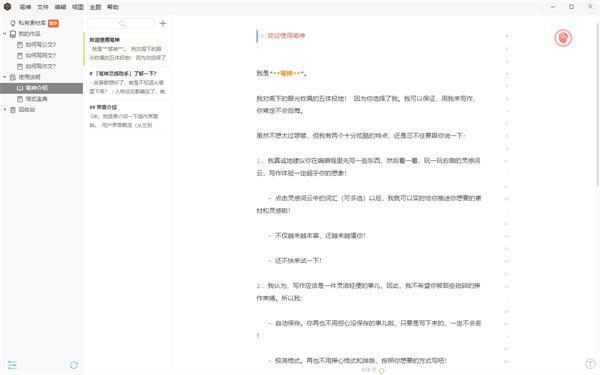This screenshot has height=375, width=600.
Task: Open the 主题 menu
Action: coord(95,7)
